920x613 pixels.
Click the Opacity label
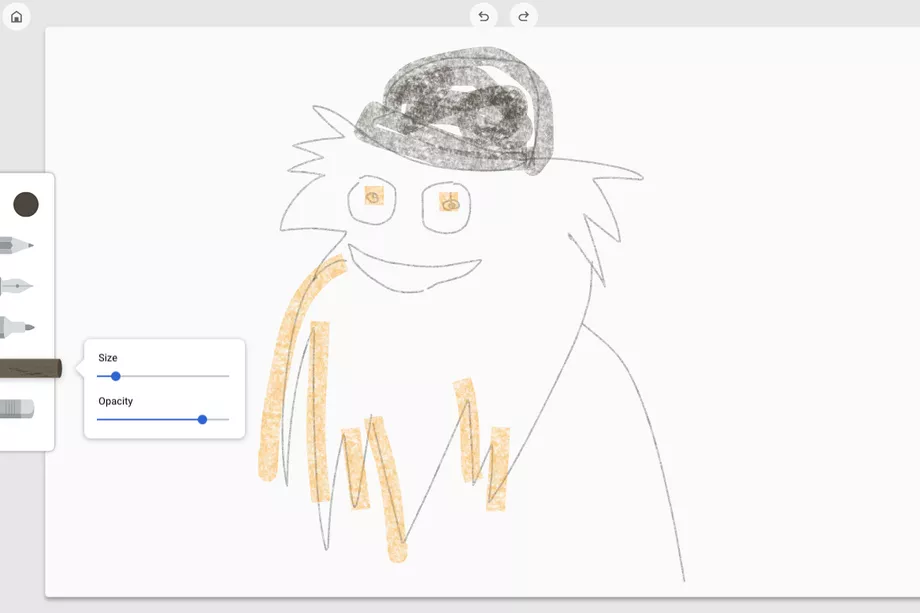tap(116, 401)
